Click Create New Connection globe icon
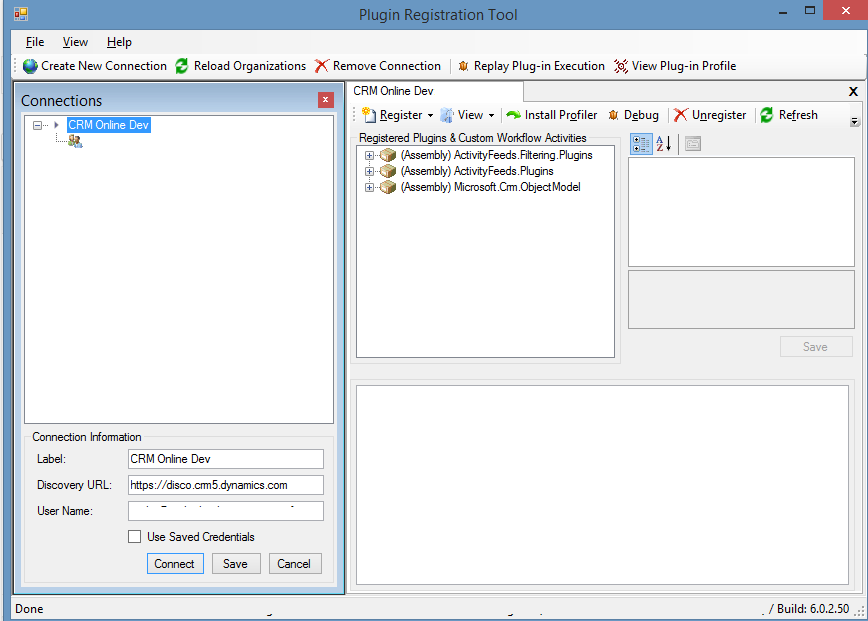868x621 pixels. [x=30, y=66]
